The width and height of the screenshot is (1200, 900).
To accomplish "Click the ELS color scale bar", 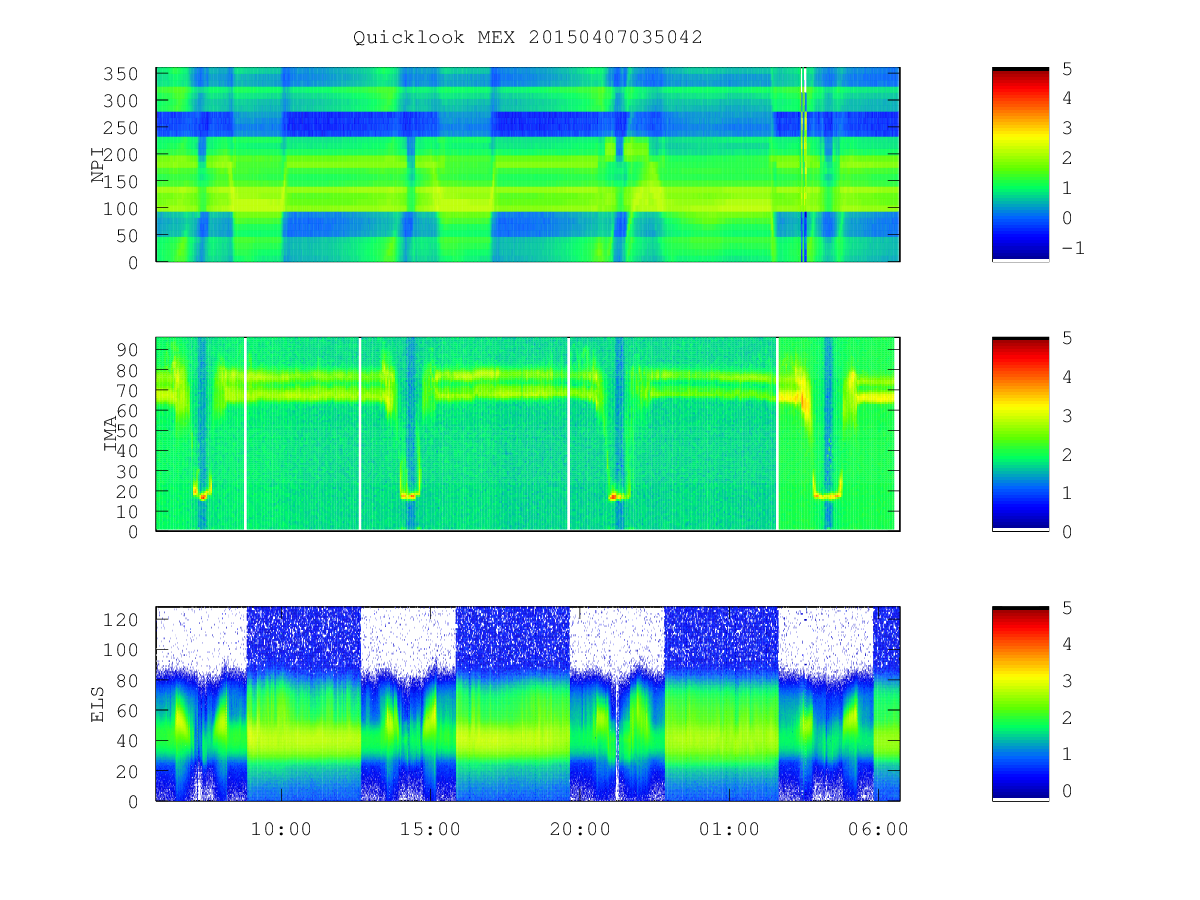I will (1020, 704).
